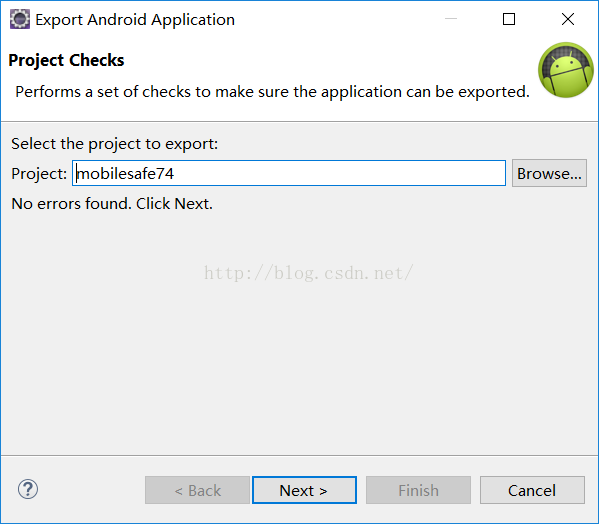Cancel the export dialog

[532, 490]
